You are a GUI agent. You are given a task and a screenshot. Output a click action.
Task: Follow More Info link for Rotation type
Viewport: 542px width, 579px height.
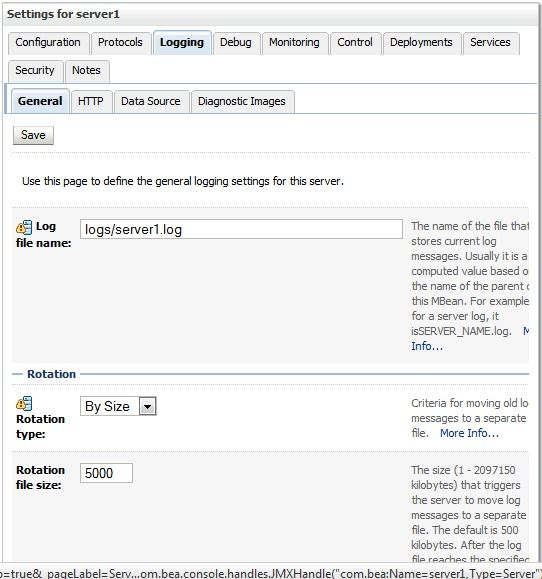[x=469, y=433]
